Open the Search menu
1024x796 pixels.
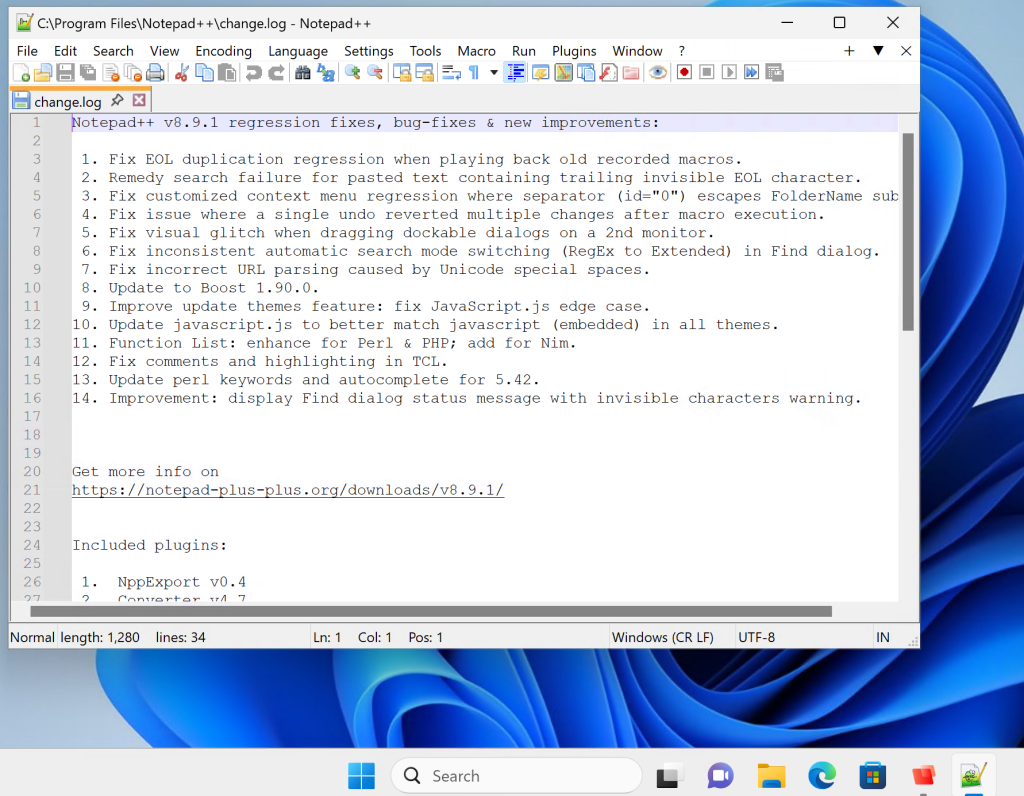[x=113, y=51]
